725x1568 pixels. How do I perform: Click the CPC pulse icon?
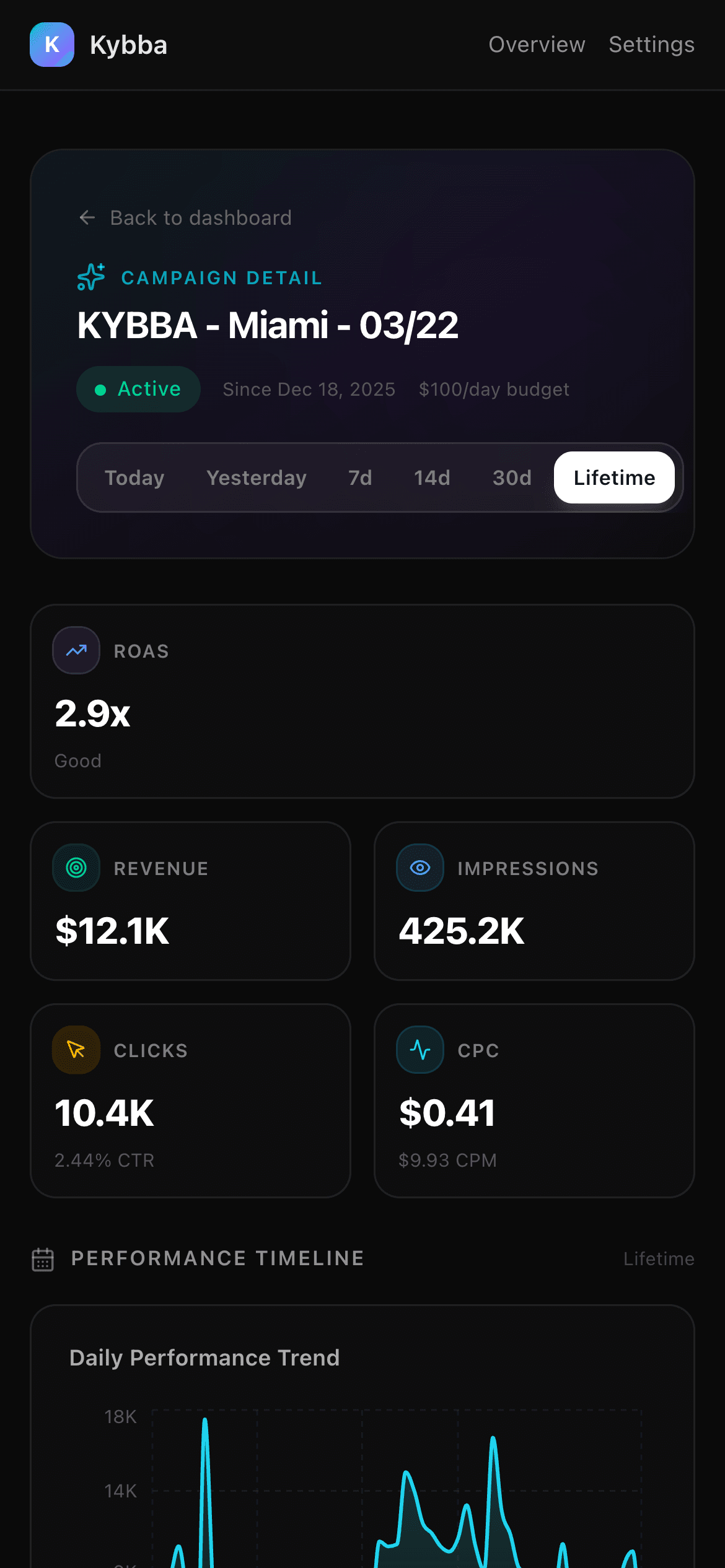[x=420, y=1050]
